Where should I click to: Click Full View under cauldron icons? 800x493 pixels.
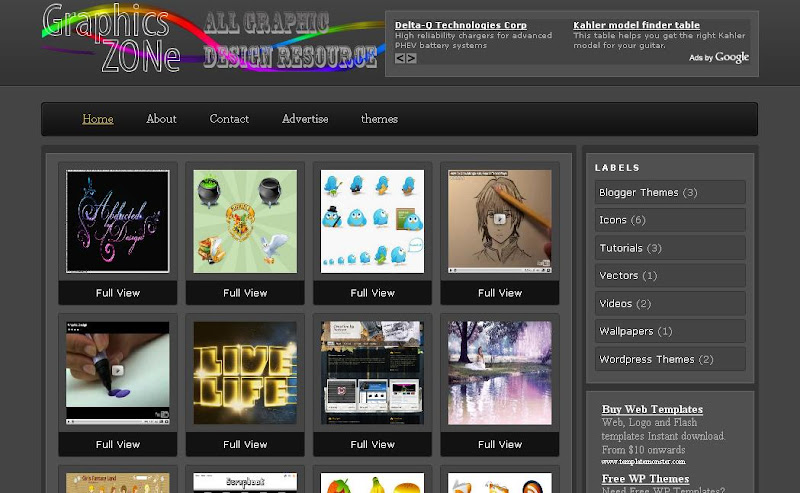coord(245,293)
